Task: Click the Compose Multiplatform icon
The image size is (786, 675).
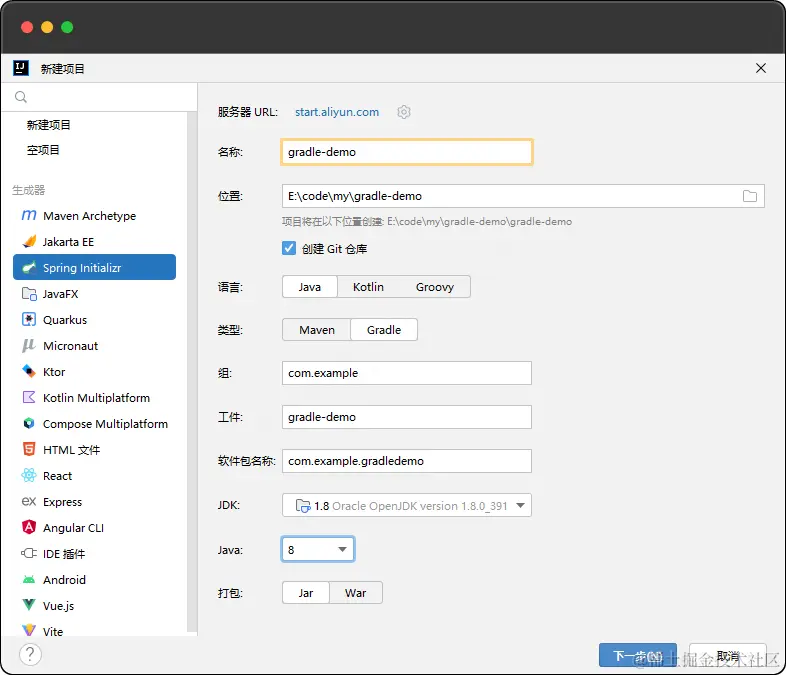Action: click(29, 423)
